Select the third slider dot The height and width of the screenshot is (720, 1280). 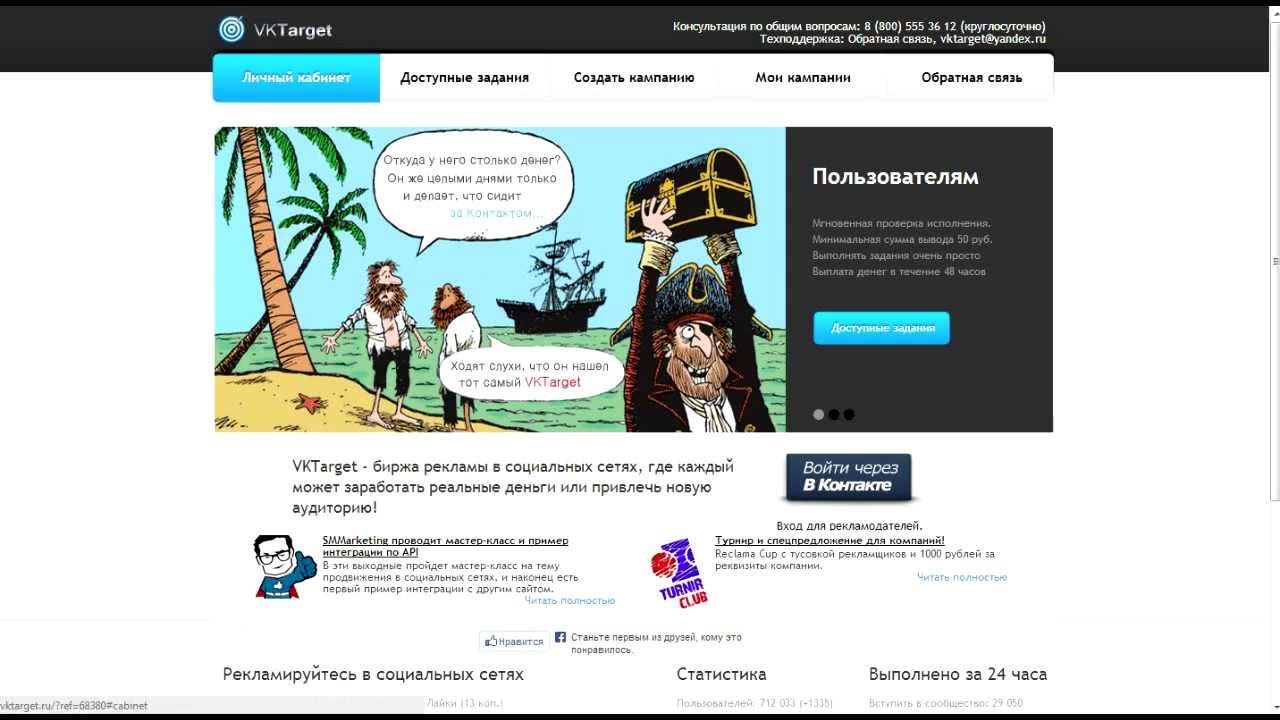click(849, 414)
